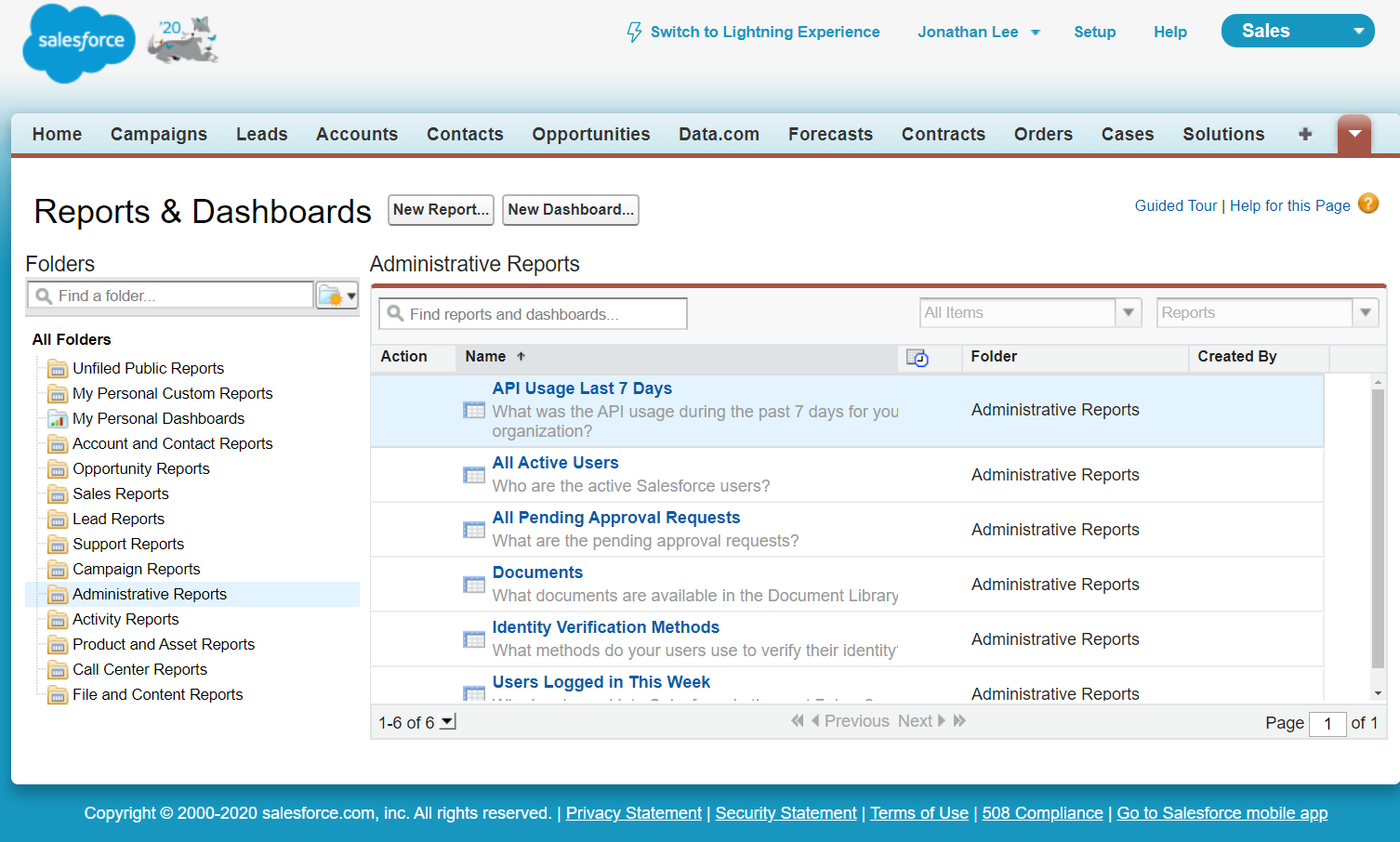Open the Cases tab

click(x=1128, y=134)
